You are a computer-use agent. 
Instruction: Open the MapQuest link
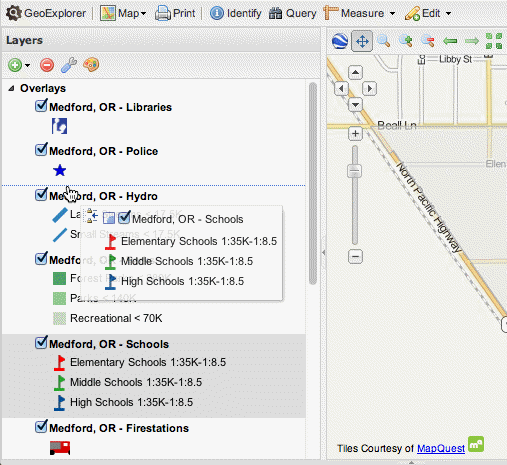(x=441, y=448)
